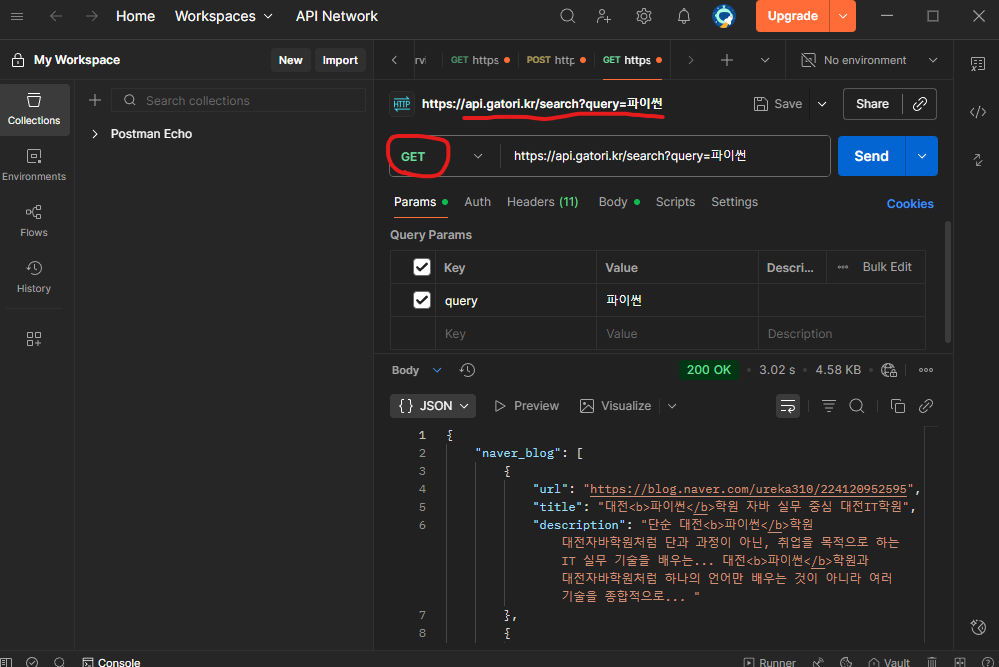The image size is (999, 667).
Task: Open the Scripts tab
Action: tap(675, 202)
